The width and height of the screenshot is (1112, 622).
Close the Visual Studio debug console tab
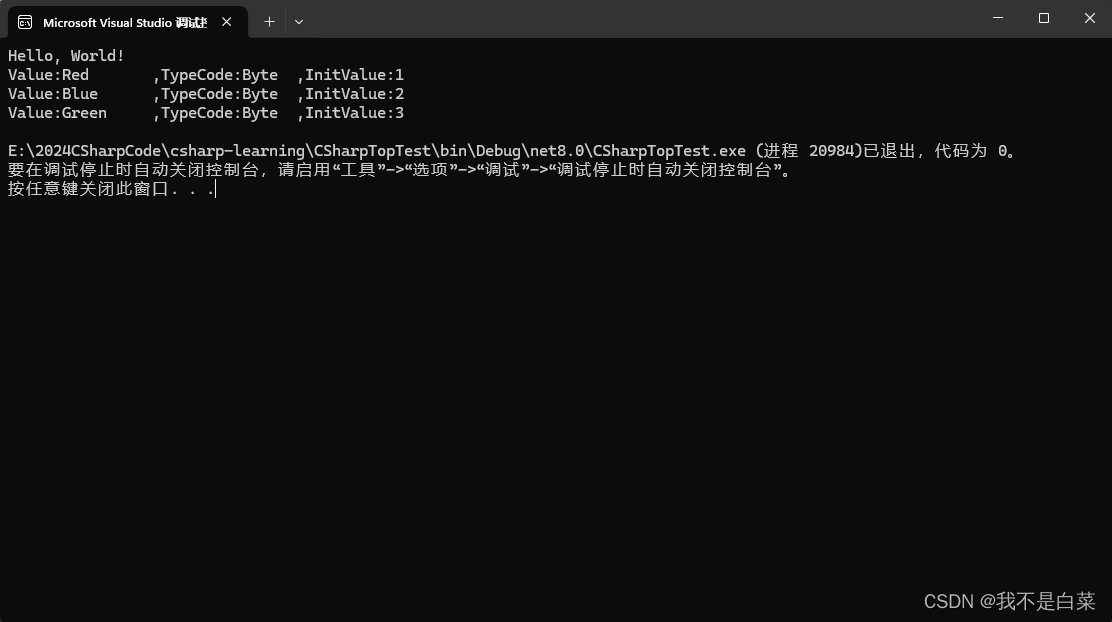click(226, 21)
